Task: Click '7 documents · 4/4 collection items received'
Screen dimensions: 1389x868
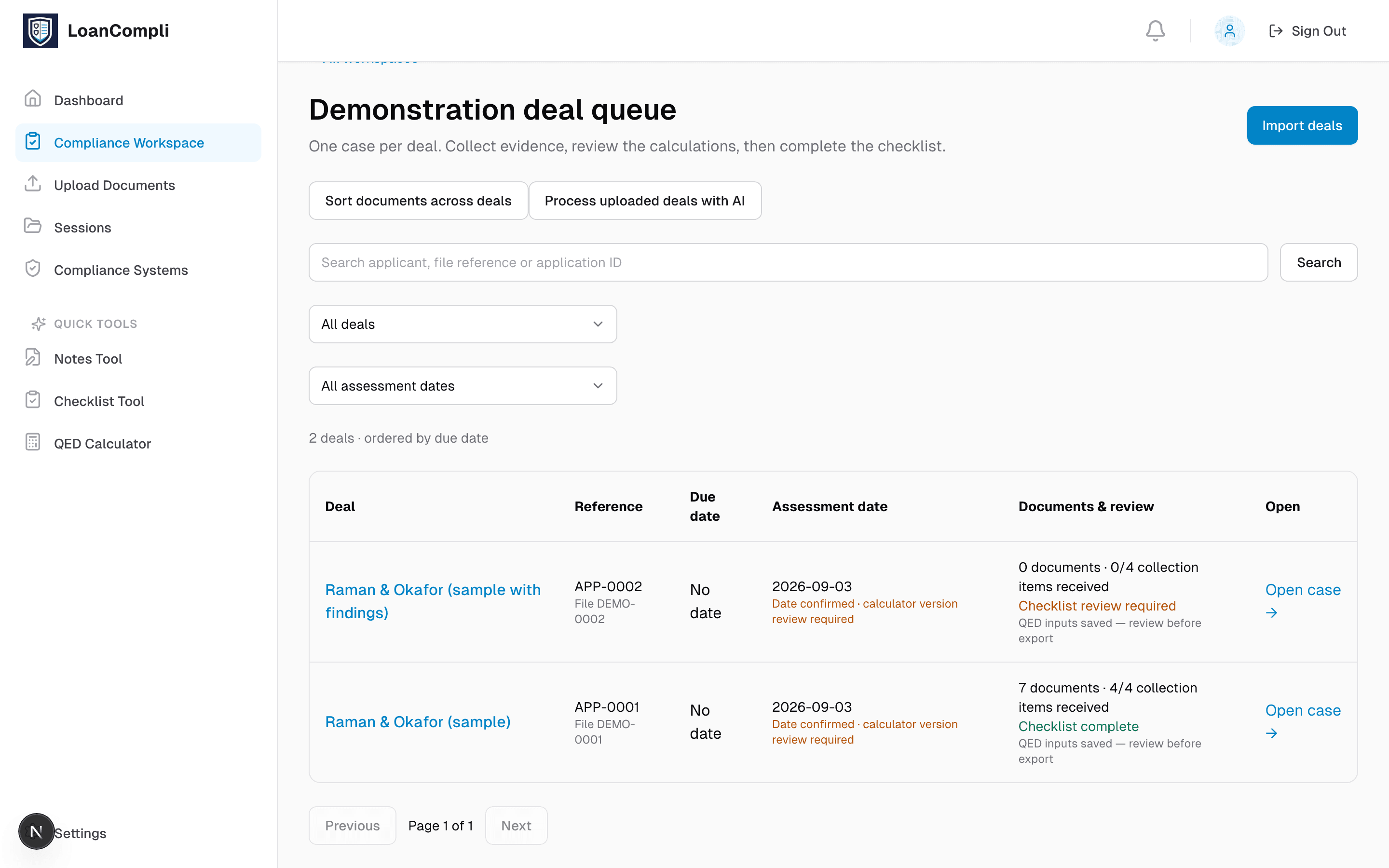Action: click(1108, 697)
